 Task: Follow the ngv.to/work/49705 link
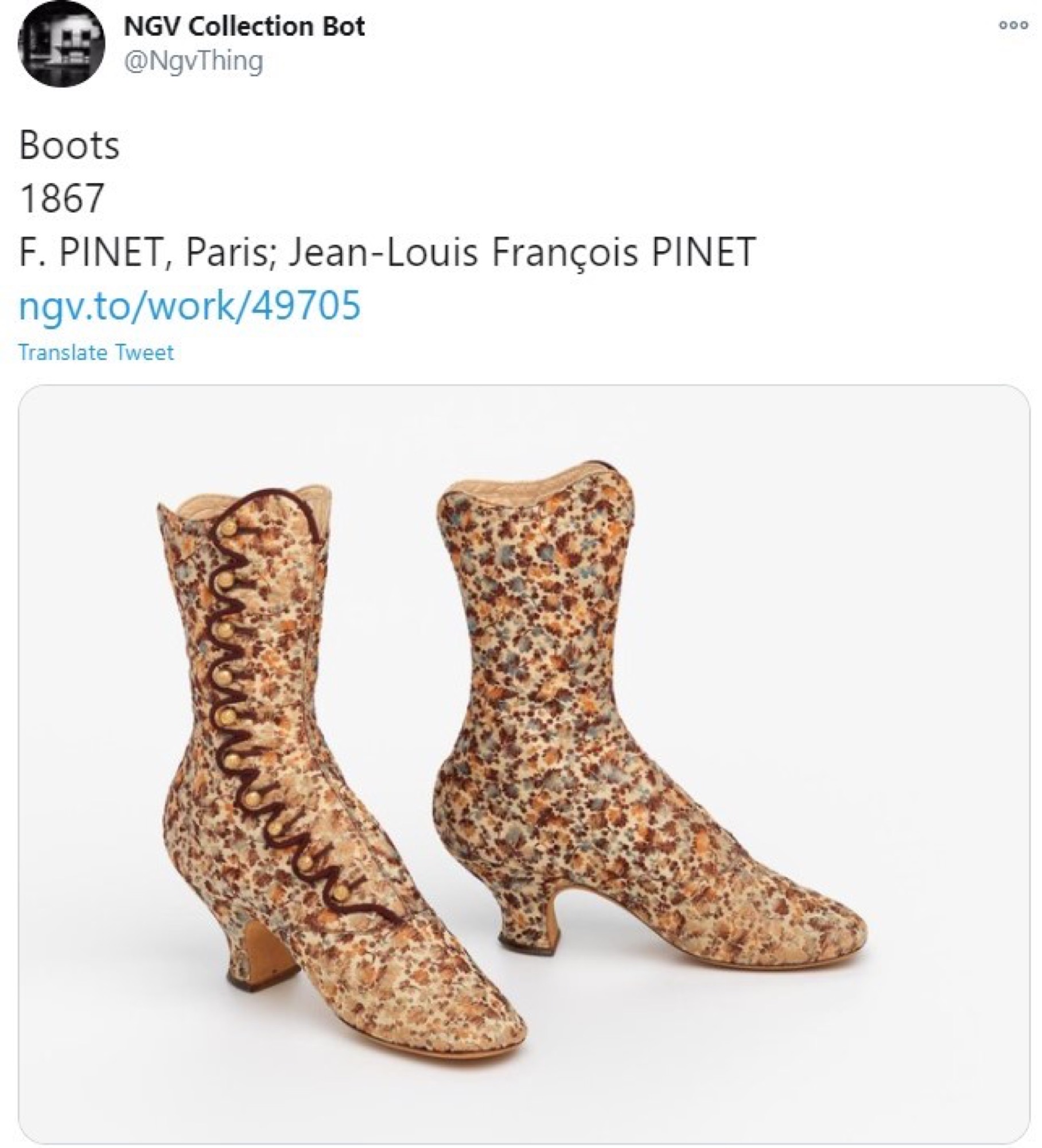[x=190, y=304]
